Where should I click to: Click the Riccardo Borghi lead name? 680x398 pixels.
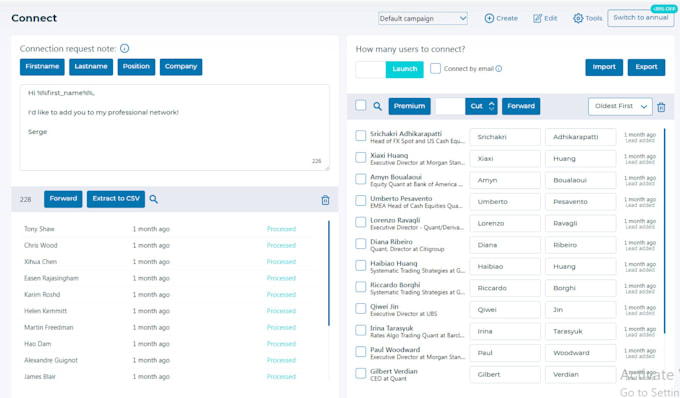coord(395,285)
